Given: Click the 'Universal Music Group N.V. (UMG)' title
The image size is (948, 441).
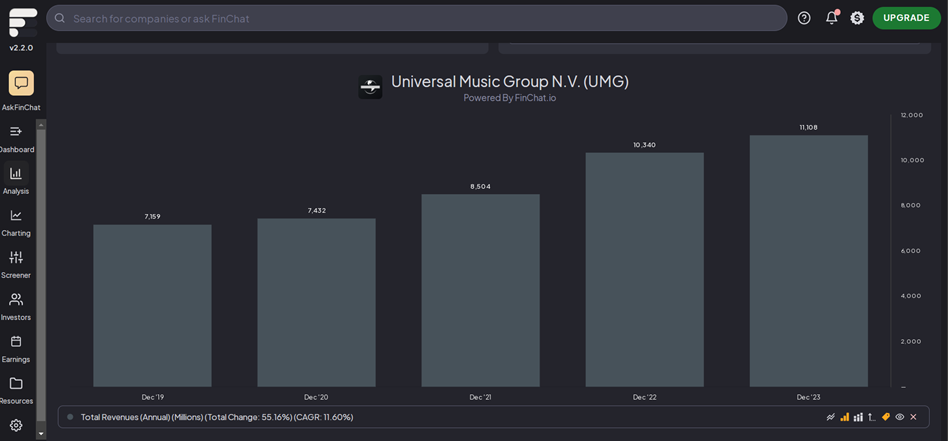Looking at the screenshot, I should 510,82.
